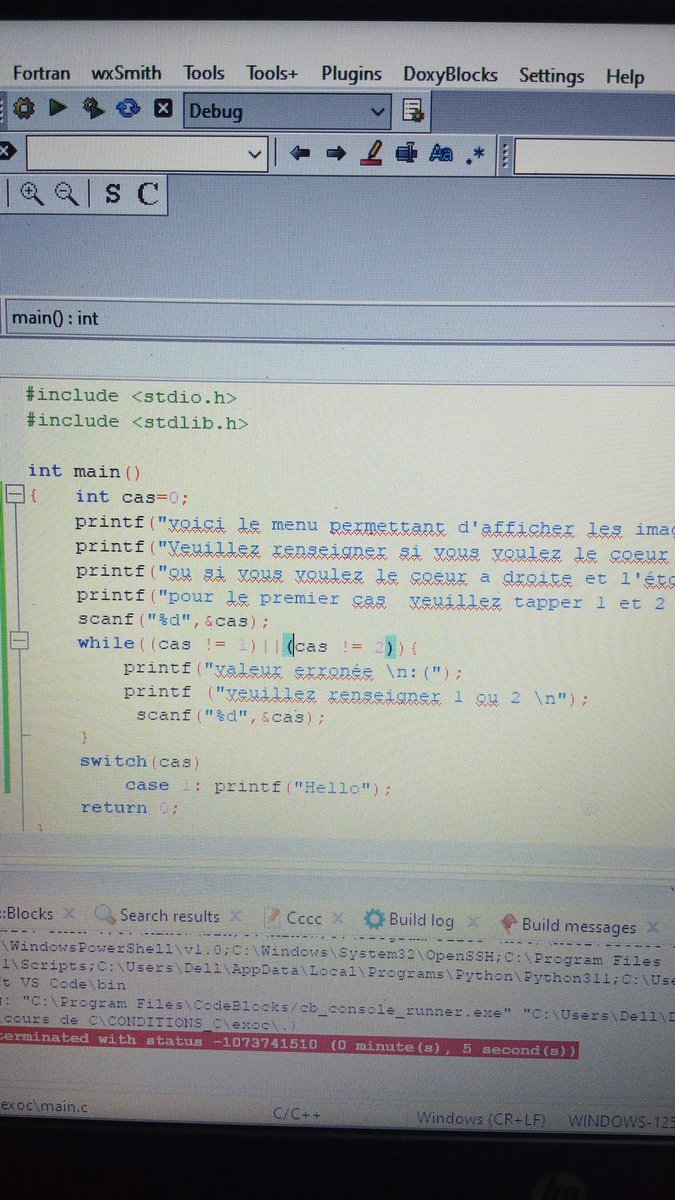Switch to the Code::Blocks log tab
This screenshot has width=675, height=1200.
[x=28, y=914]
